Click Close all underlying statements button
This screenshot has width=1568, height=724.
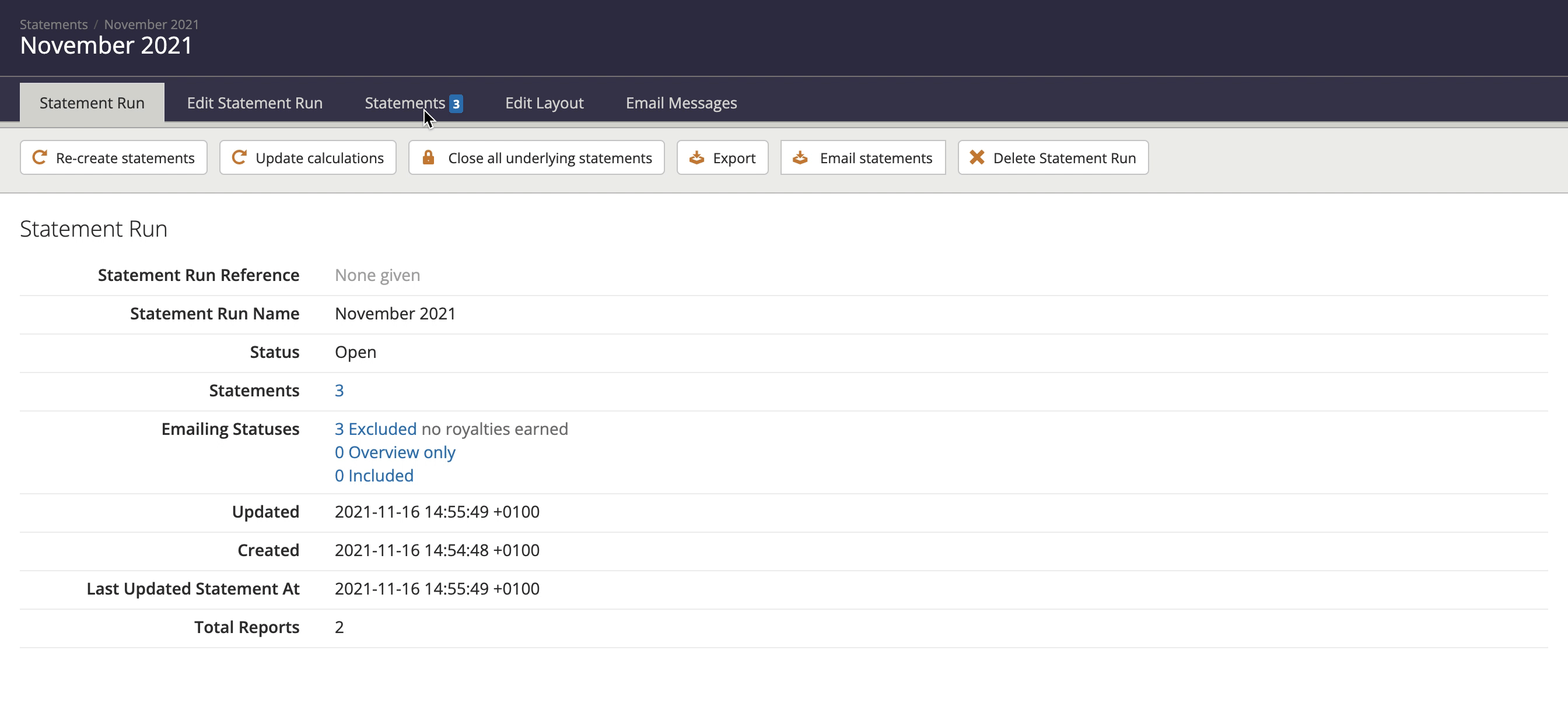[x=536, y=157]
